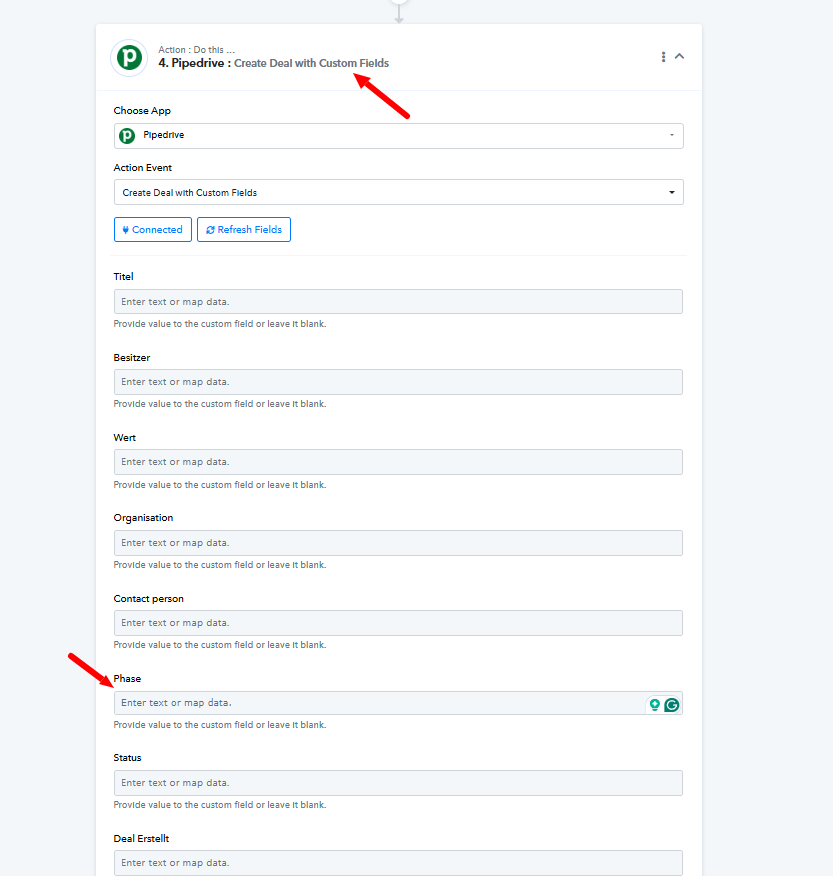Click the small Pipedrive icon inside Choose App box
The height and width of the screenshot is (876, 833).
127,135
